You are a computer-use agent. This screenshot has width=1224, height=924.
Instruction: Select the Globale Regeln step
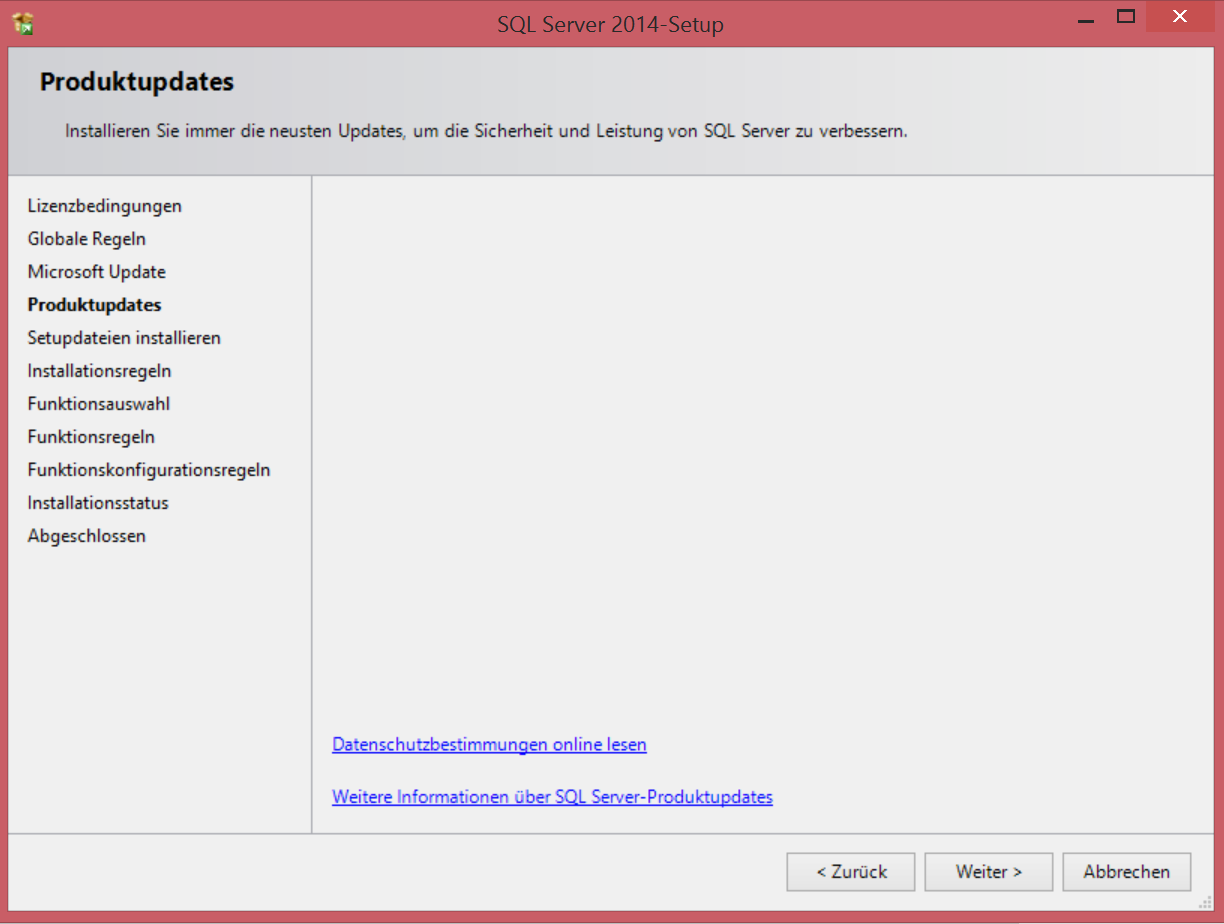[x=87, y=239]
